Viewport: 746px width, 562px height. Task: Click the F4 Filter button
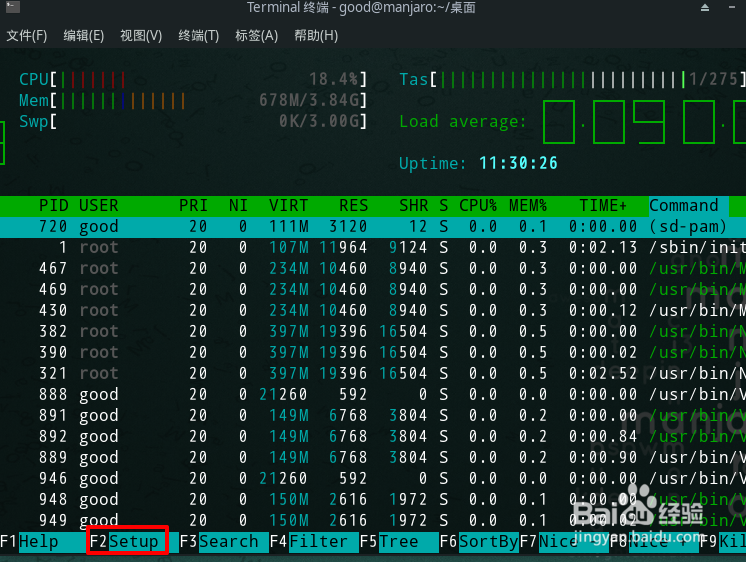(x=314, y=542)
